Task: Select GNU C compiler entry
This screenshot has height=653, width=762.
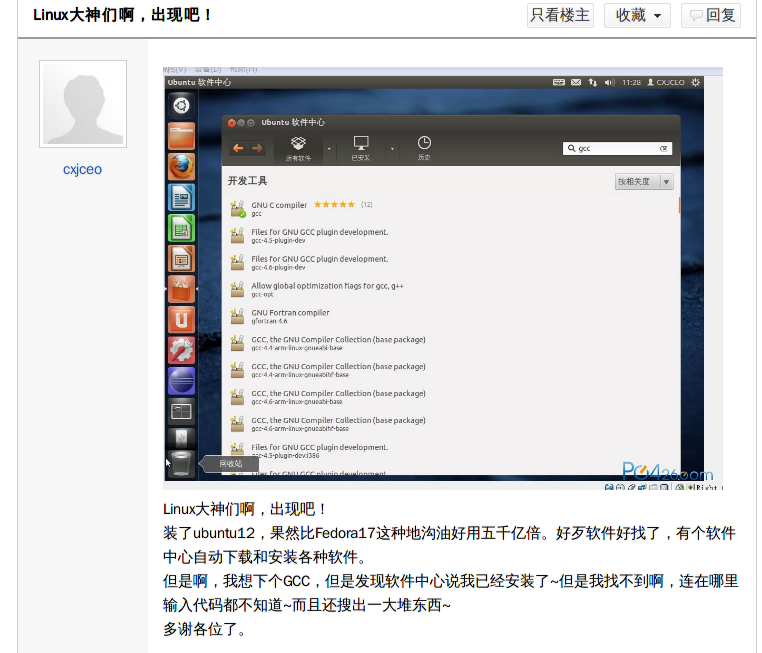Action: 452,209
